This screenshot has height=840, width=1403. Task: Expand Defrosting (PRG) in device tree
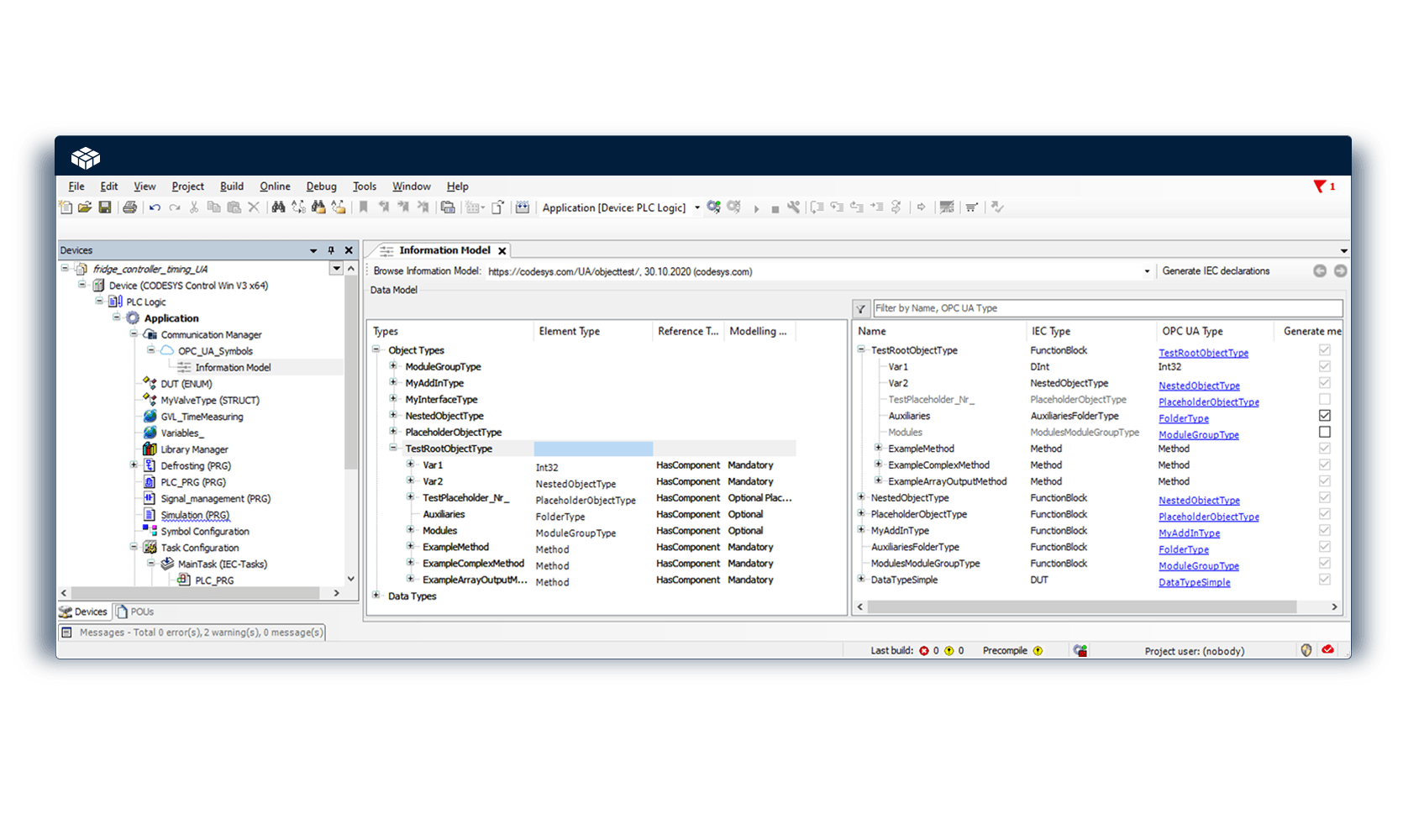pos(134,465)
